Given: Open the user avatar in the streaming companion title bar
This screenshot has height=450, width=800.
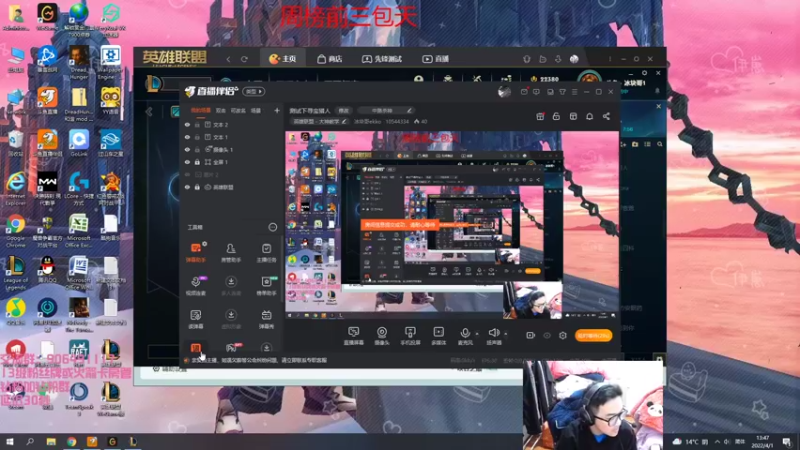Looking at the screenshot, I should click(x=504, y=91).
